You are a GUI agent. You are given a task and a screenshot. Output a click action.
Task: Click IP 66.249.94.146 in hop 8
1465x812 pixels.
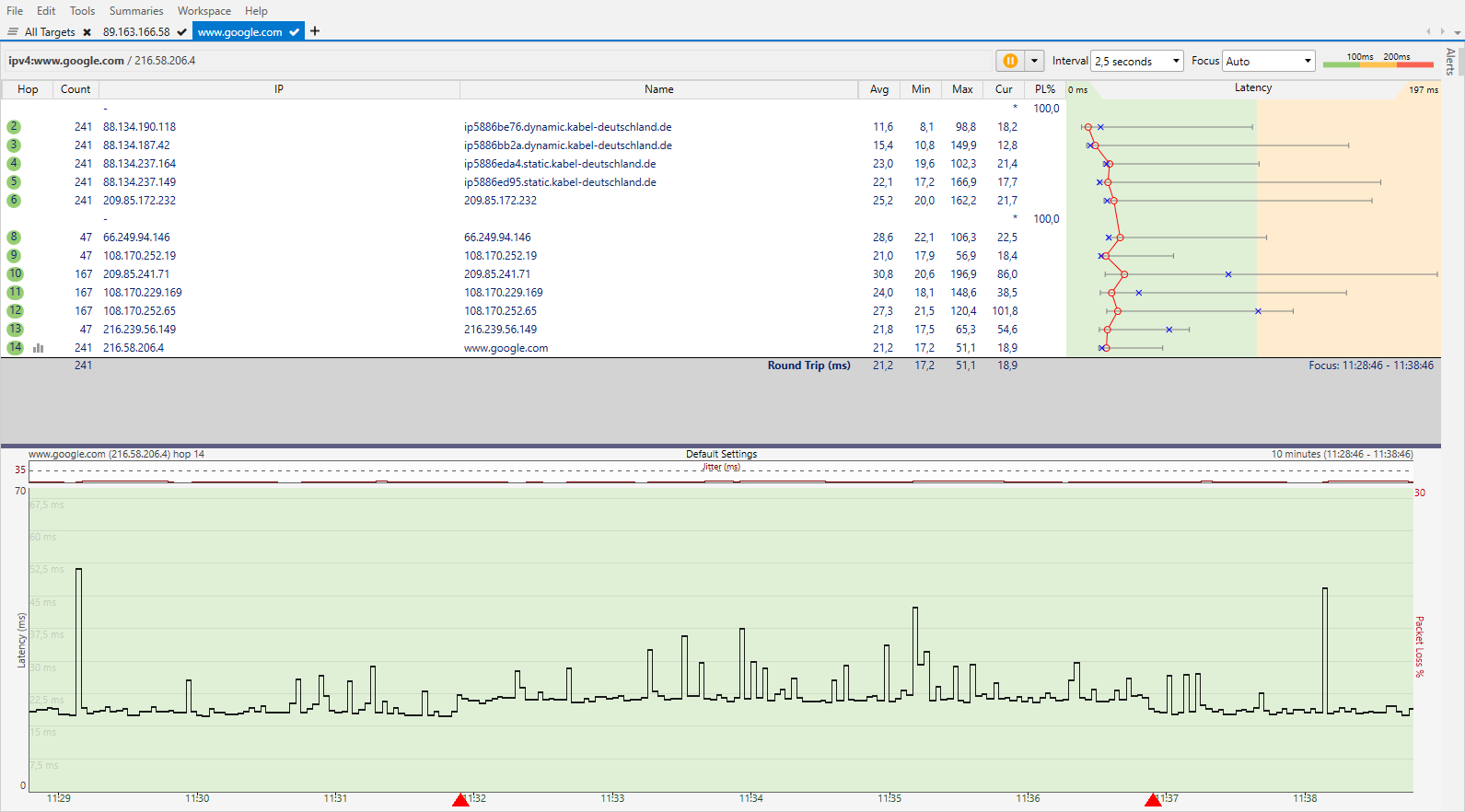point(136,238)
